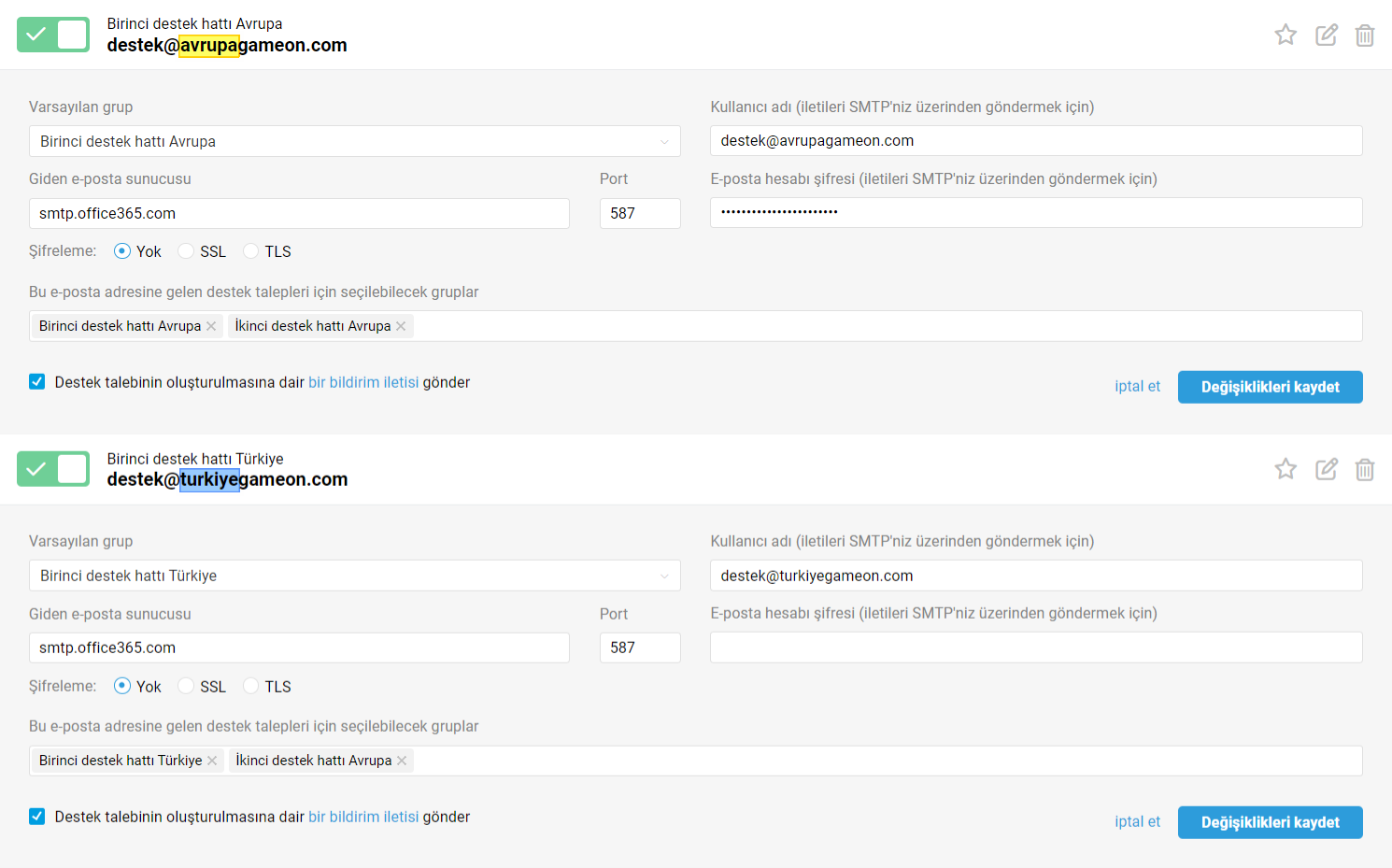Remove 'Birinci destek hattı Türkiye' group tag

(x=212, y=761)
